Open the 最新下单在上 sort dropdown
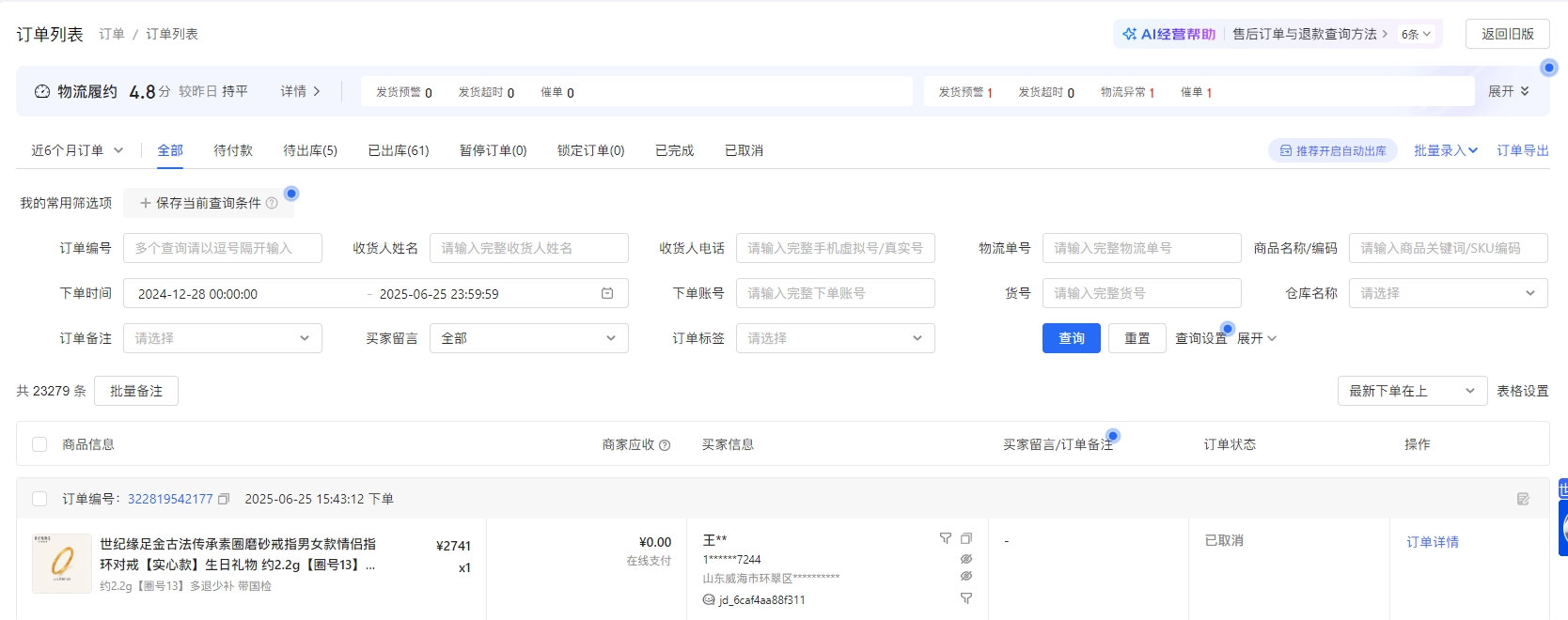The image size is (1568, 620). [1412, 391]
